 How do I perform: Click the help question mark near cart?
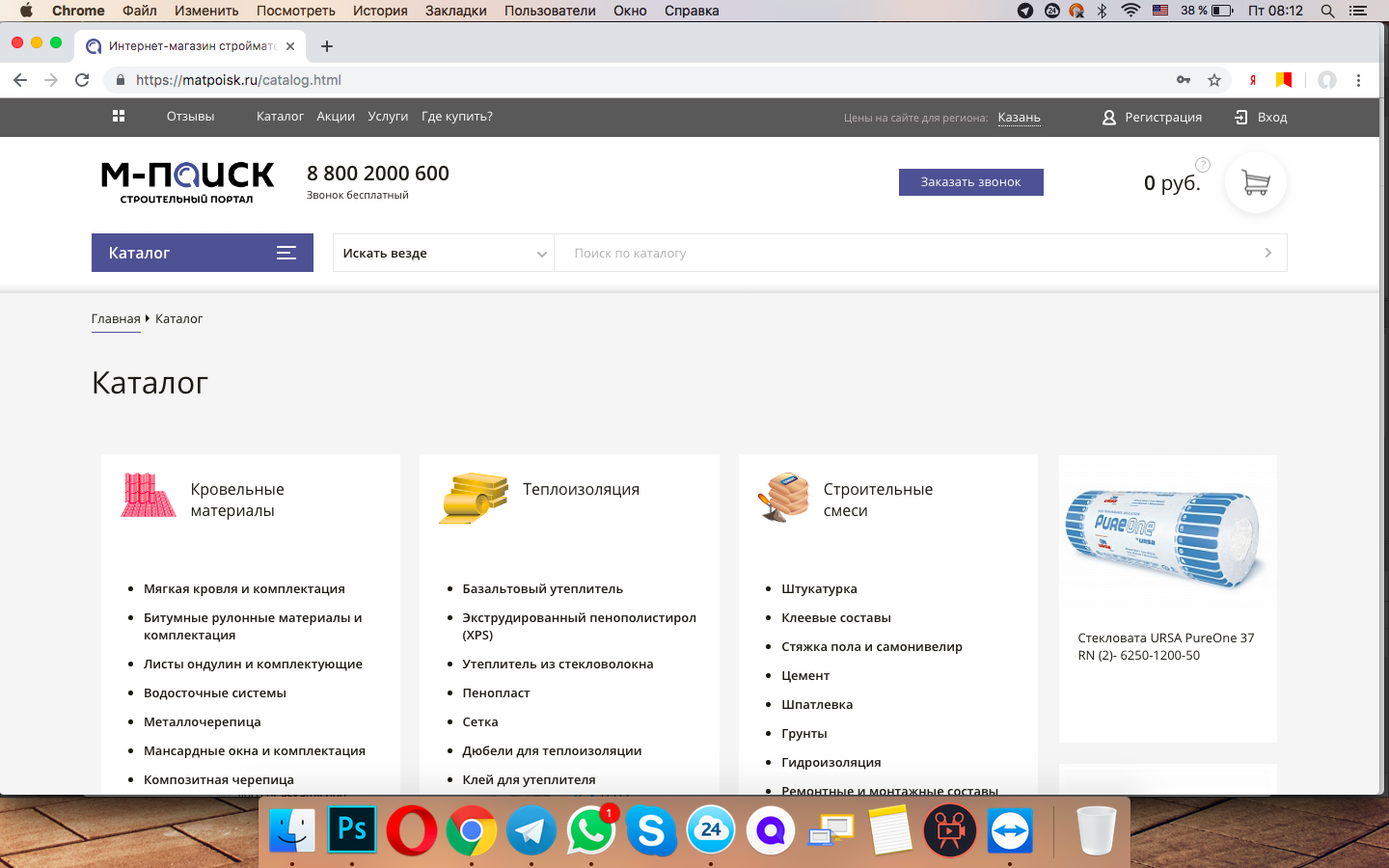1202,164
